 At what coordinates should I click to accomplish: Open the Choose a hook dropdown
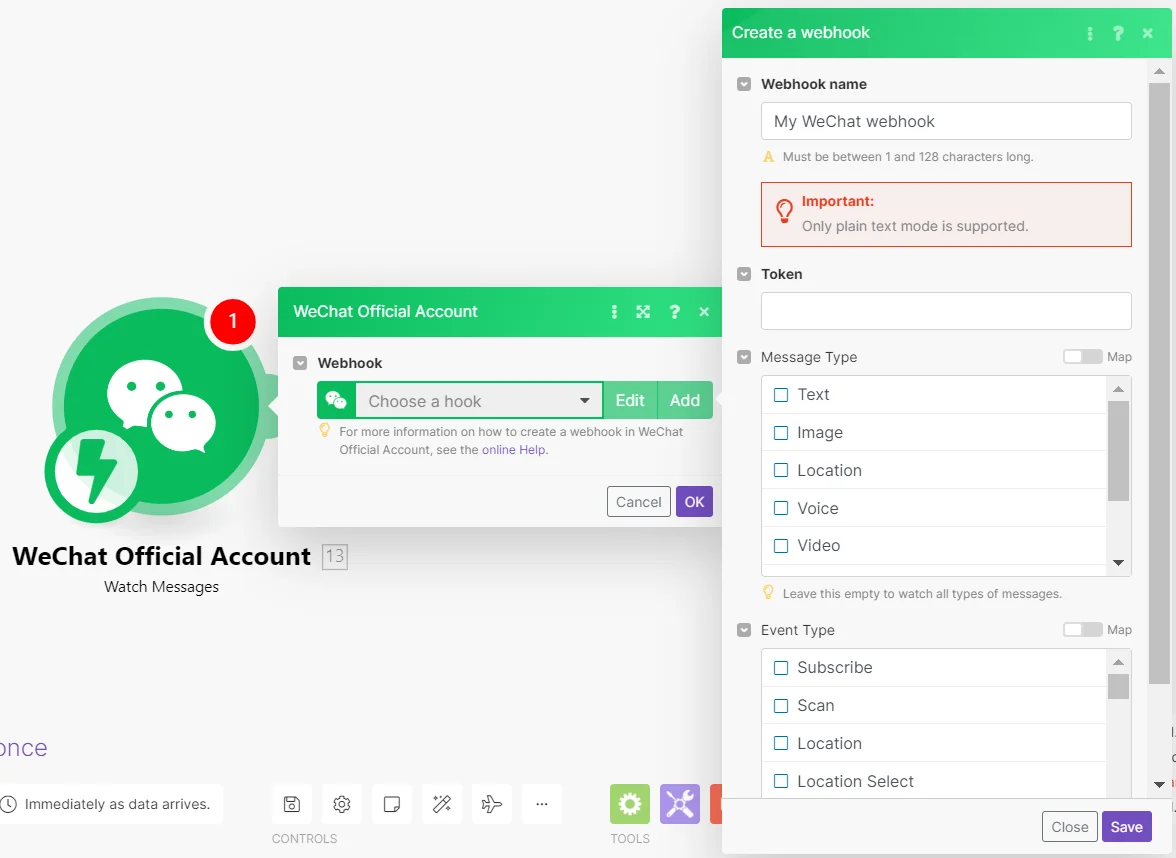pos(478,400)
